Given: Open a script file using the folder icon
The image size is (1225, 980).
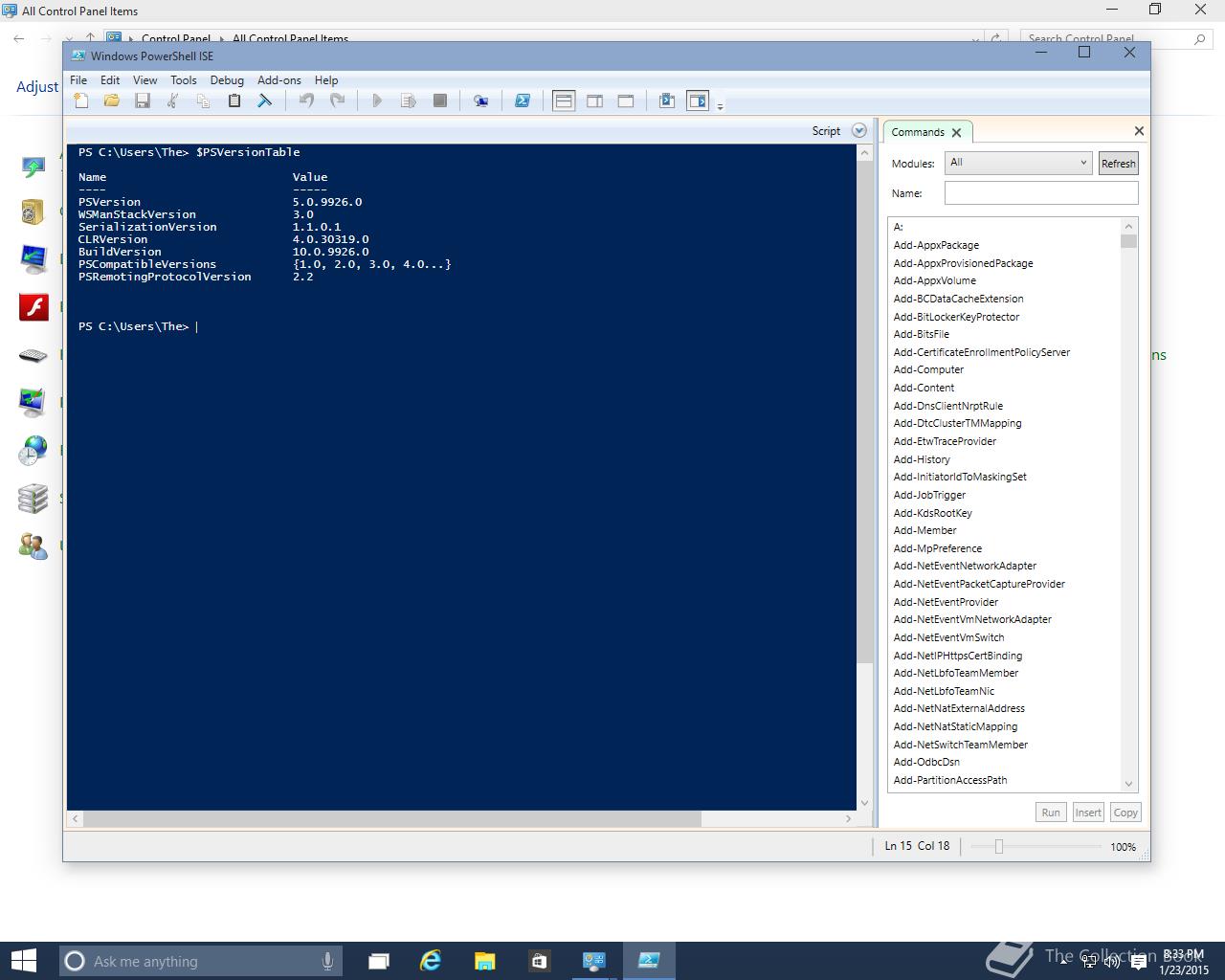Looking at the screenshot, I should click(112, 100).
